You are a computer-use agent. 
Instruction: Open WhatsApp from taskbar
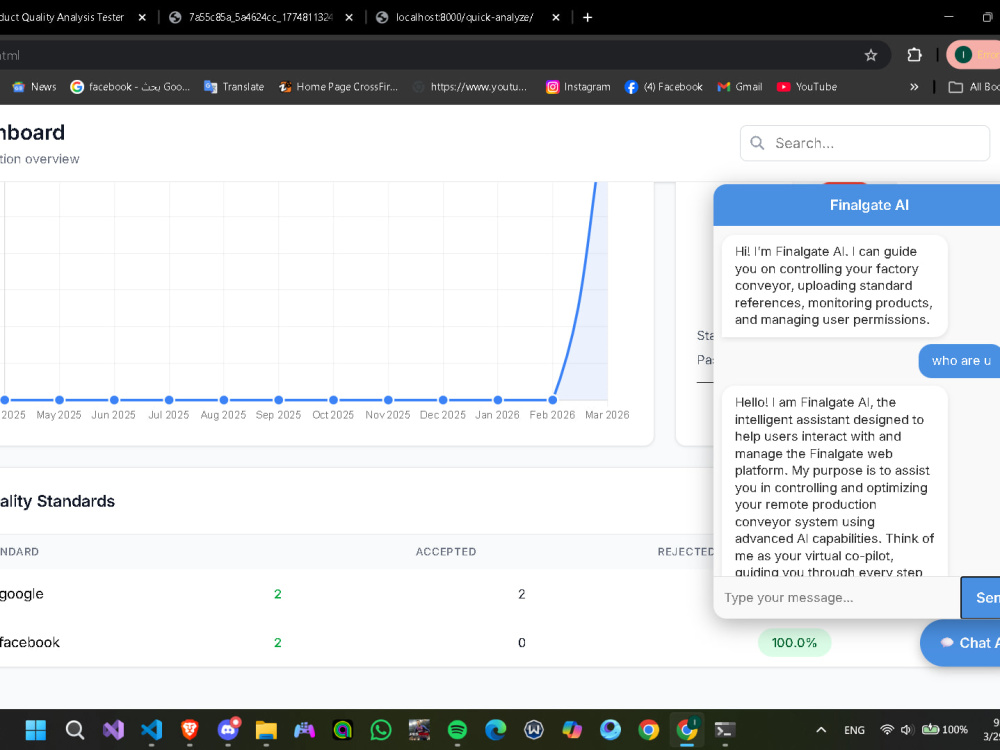381,730
